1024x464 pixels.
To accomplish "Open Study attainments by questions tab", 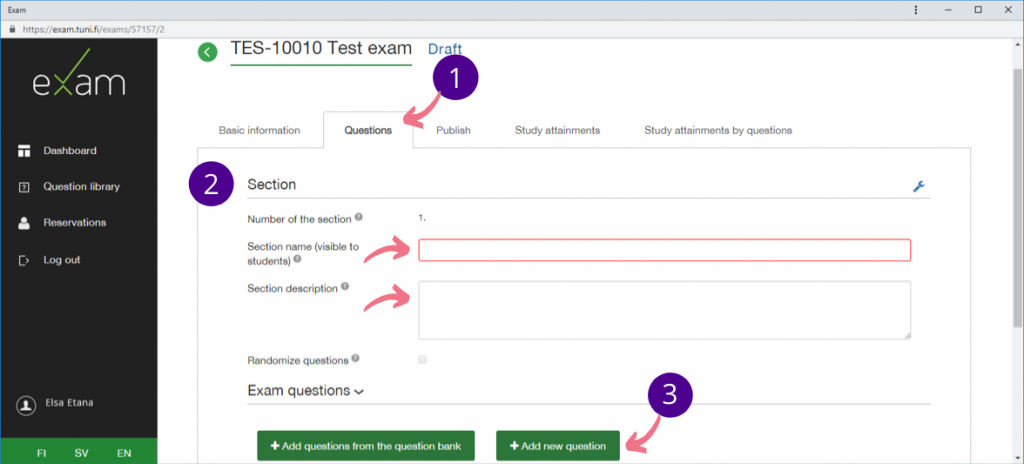I will point(717,130).
